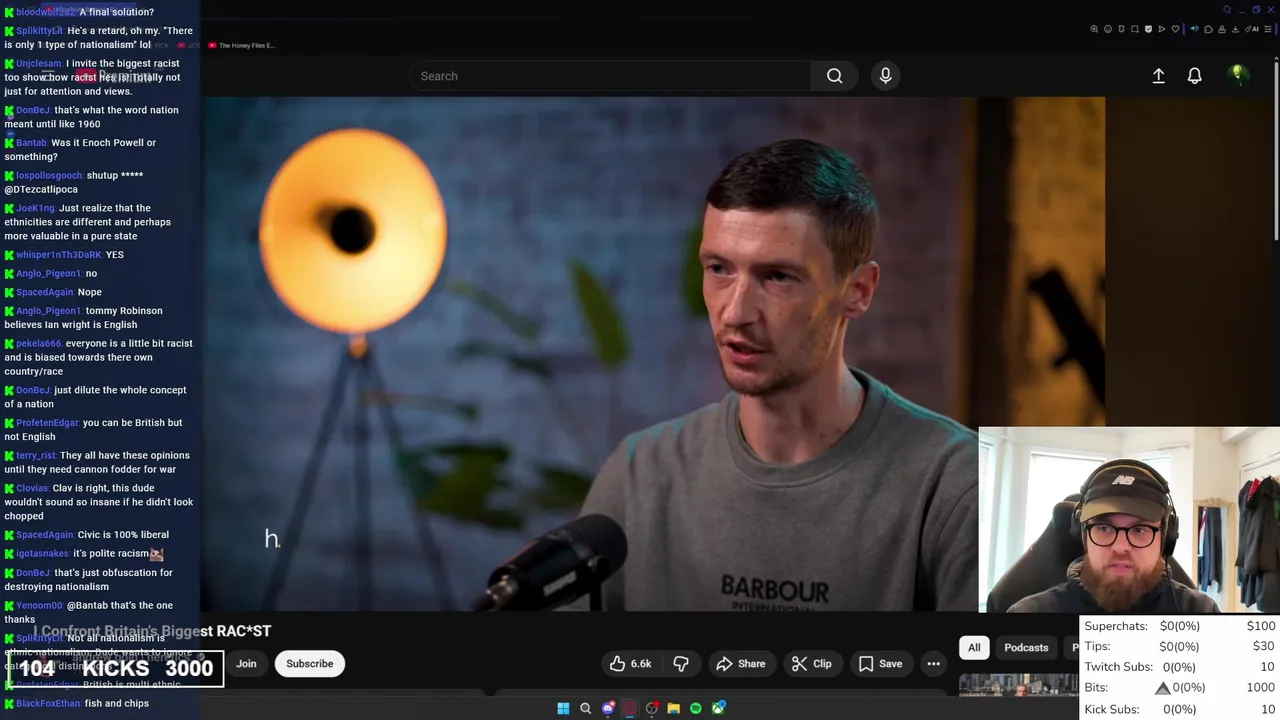Open the YouTube account avatar menu

pyautogui.click(x=1238, y=75)
